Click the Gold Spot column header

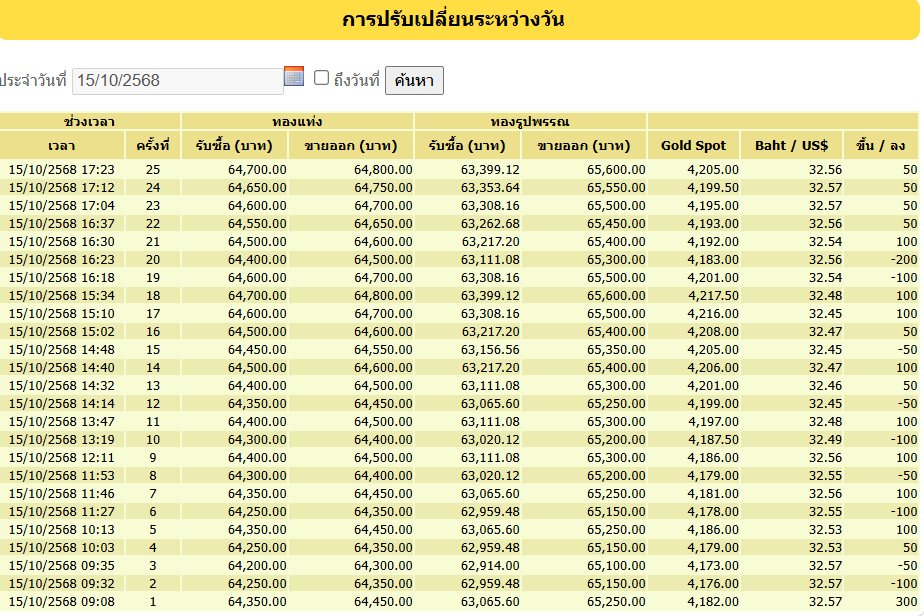click(x=693, y=146)
